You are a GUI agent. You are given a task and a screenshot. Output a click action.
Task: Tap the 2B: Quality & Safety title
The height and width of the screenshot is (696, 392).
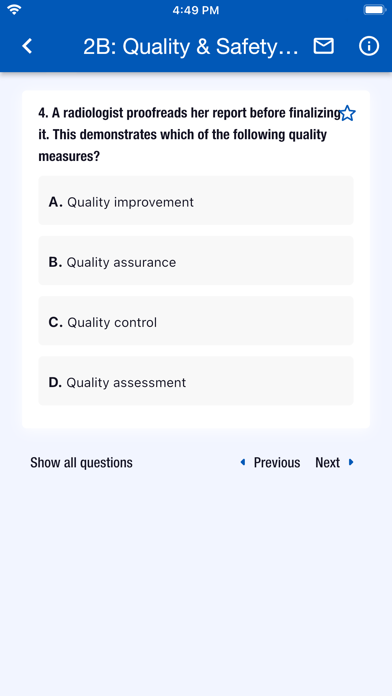click(191, 47)
